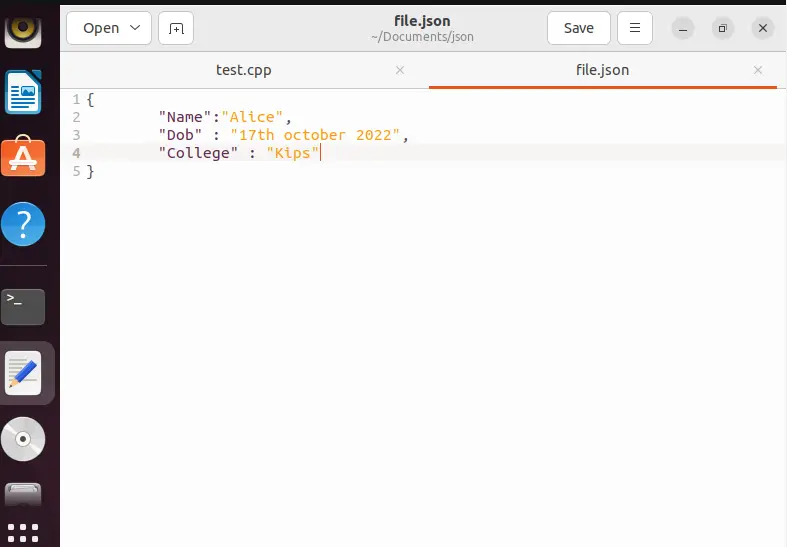
Task: Open the Help icon in the dock
Action: [23, 224]
